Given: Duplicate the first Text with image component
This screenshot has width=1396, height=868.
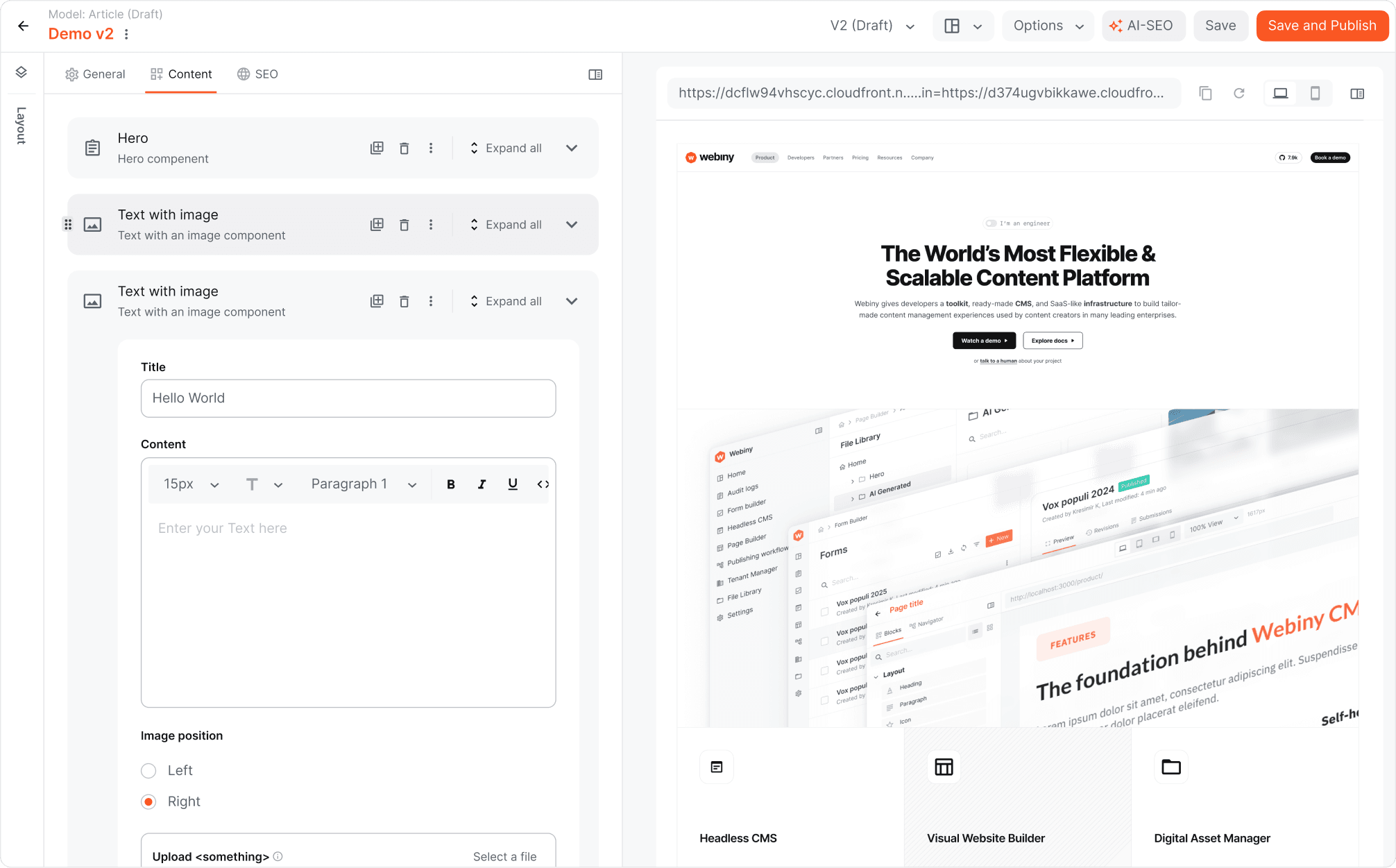Looking at the screenshot, I should pos(377,224).
